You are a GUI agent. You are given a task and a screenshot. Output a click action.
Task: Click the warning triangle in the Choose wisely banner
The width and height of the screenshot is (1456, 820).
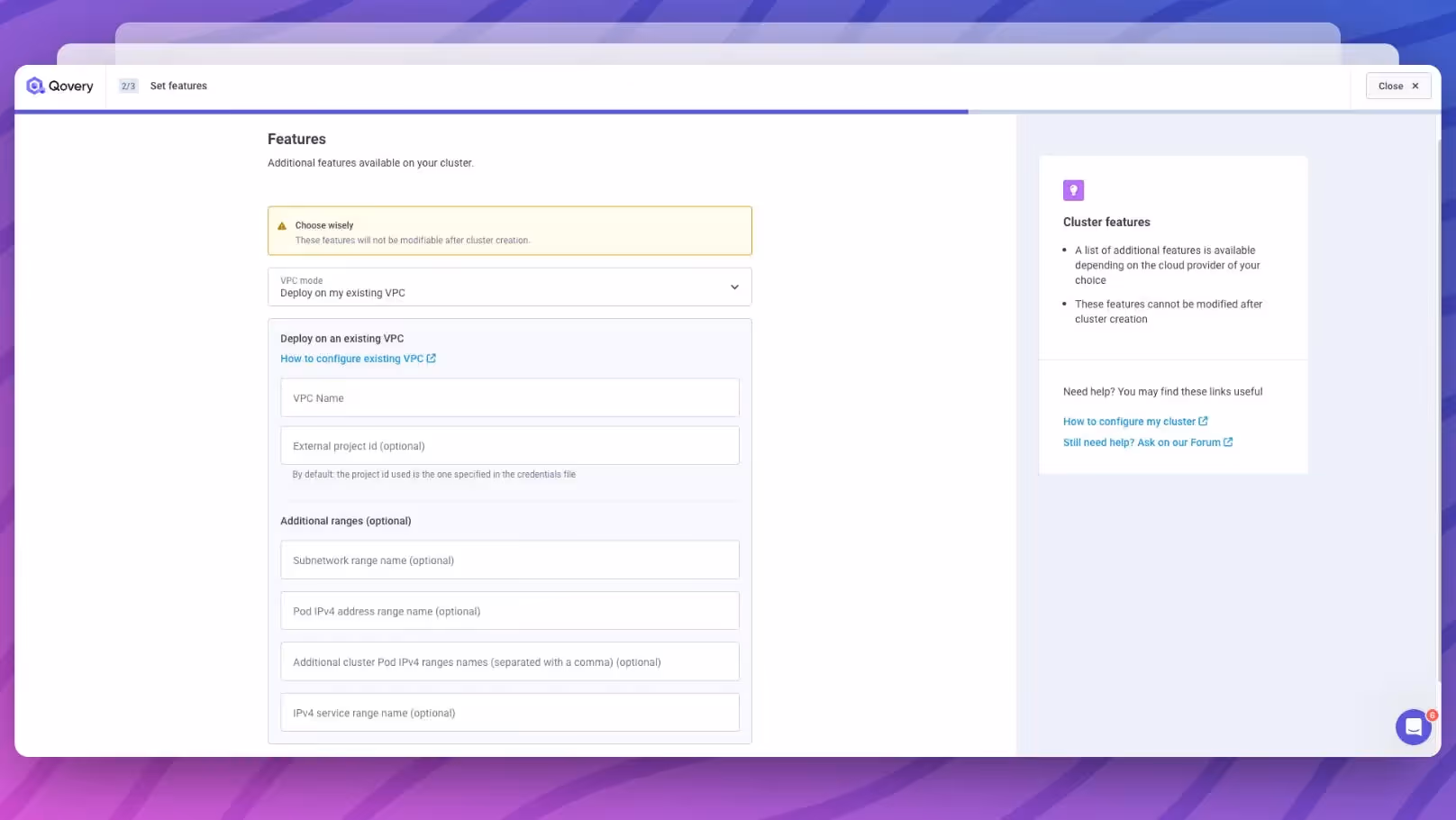pyautogui.click(x=281, y=225)
